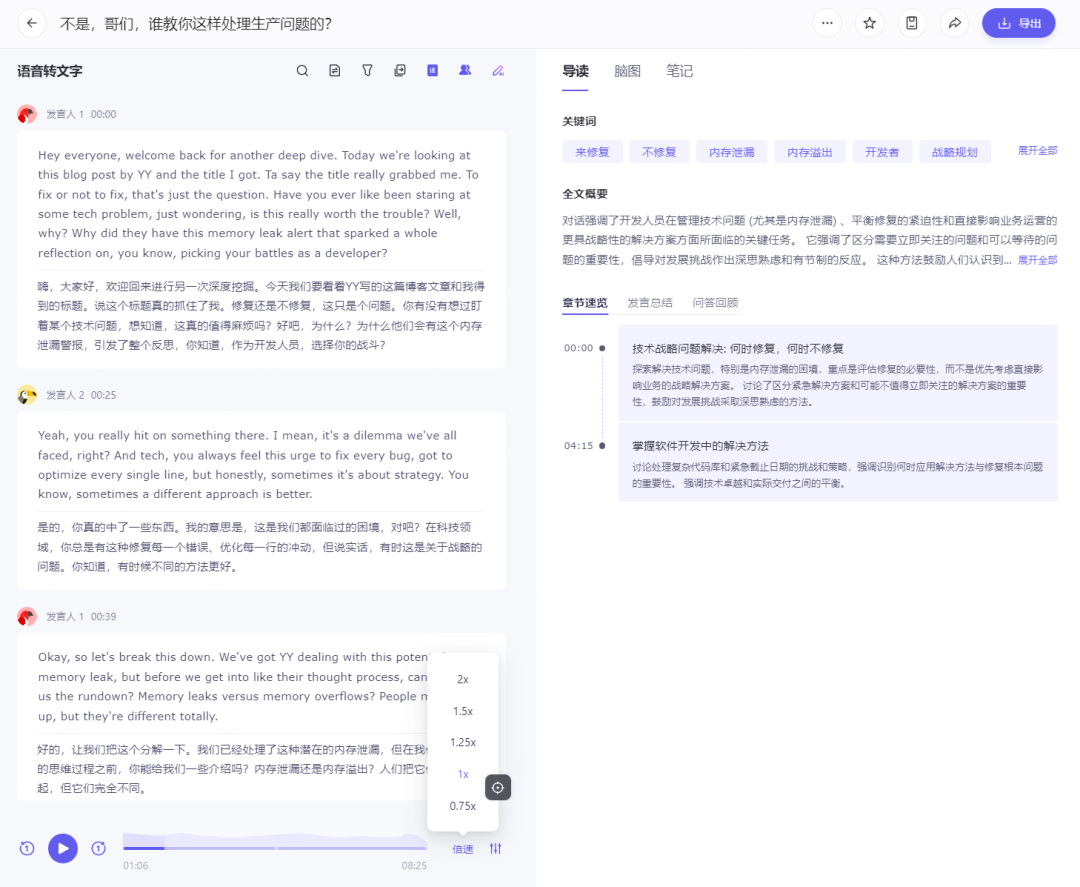Toggle the purple translation display button
The height and width of the screenshot is (887, 1080).
(433, 70)
